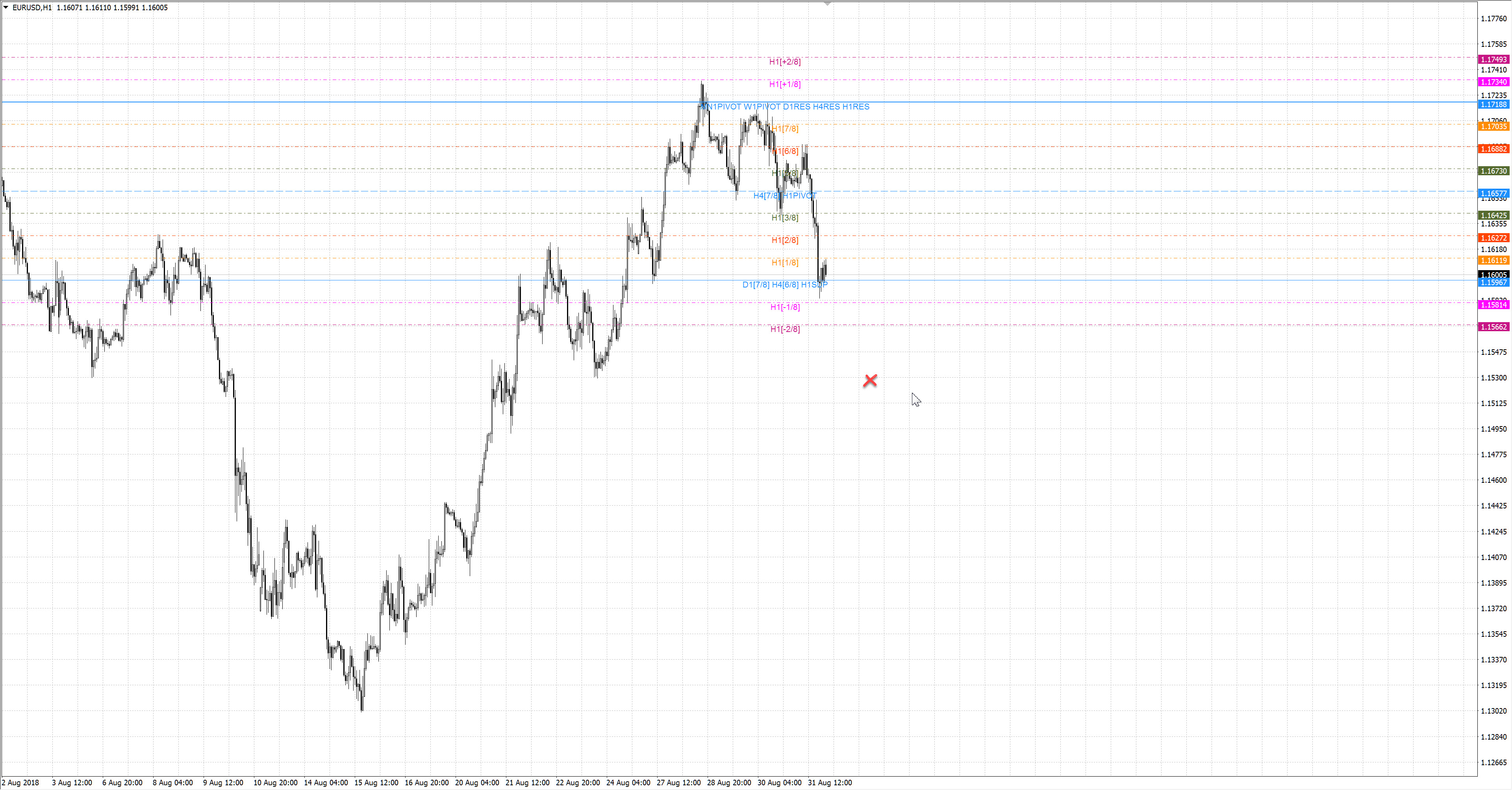
Task: Click the purple 1.15662 price tag
Action: tap(1493, 327)
